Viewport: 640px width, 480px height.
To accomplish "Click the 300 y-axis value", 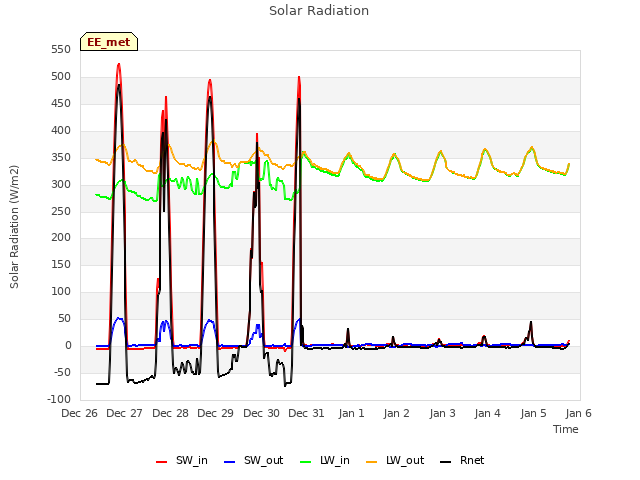I will click(61, 184).
